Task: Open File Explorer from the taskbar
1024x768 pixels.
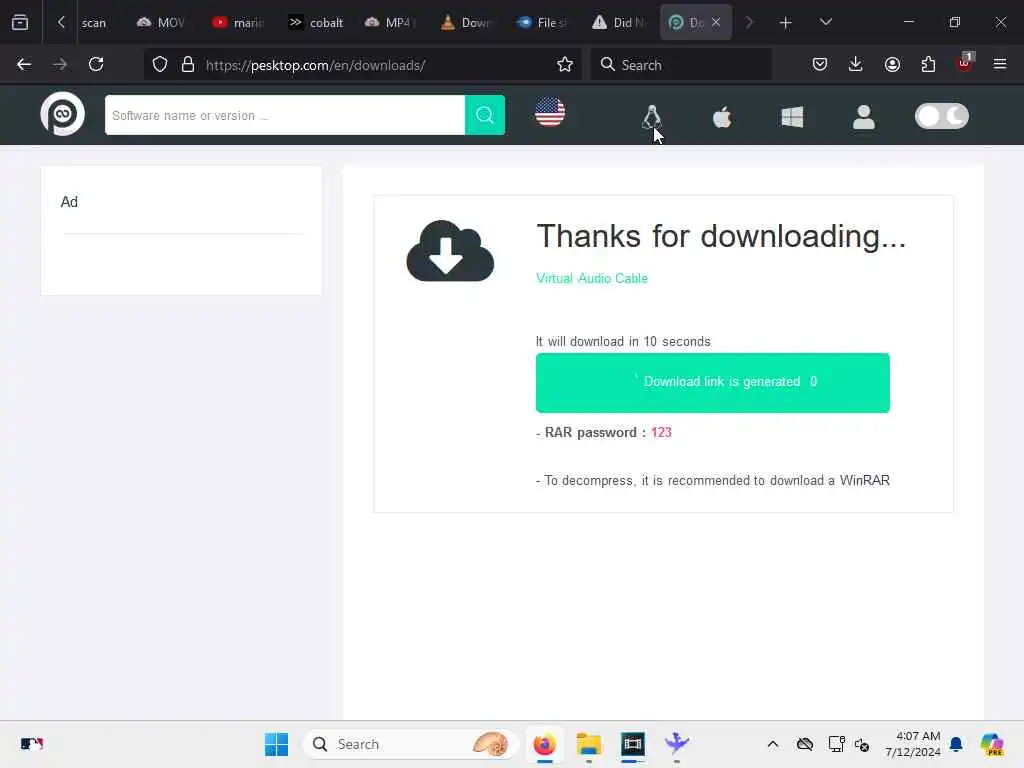Action: 588,744
